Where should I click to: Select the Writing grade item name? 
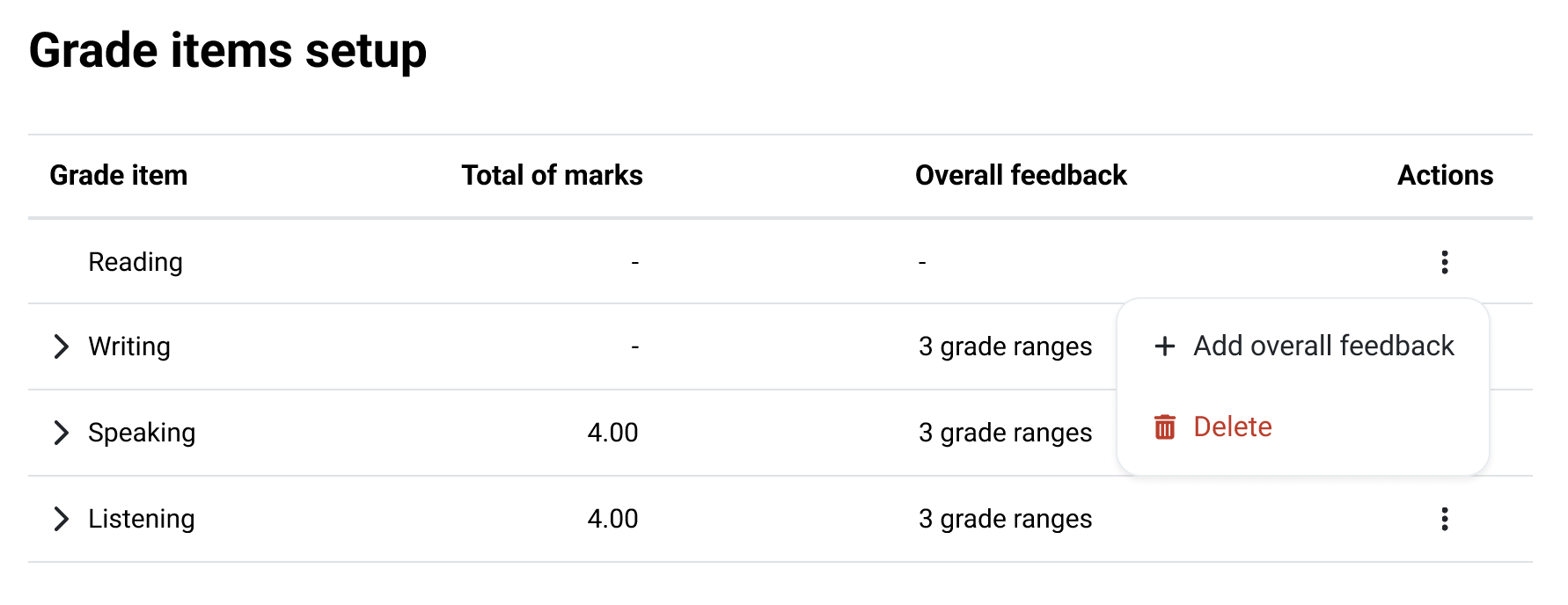point(129,346)
